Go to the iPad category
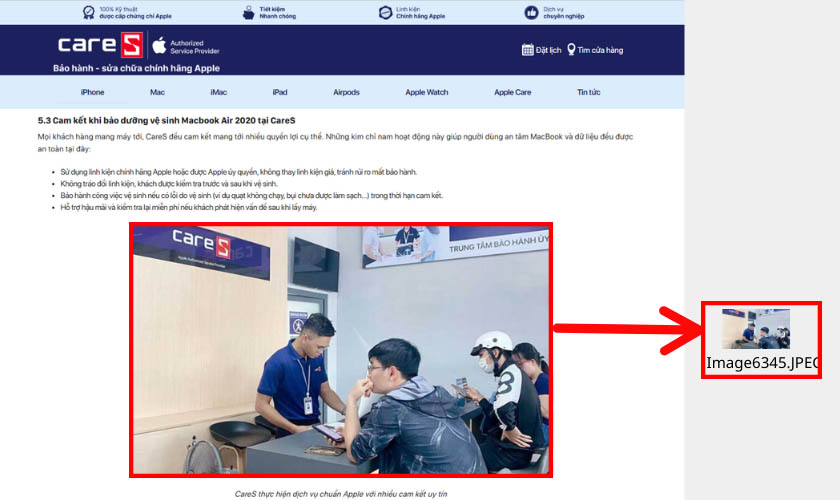This screenshot has width=840, height=500. pyautogui.click(x=279, y=92)
